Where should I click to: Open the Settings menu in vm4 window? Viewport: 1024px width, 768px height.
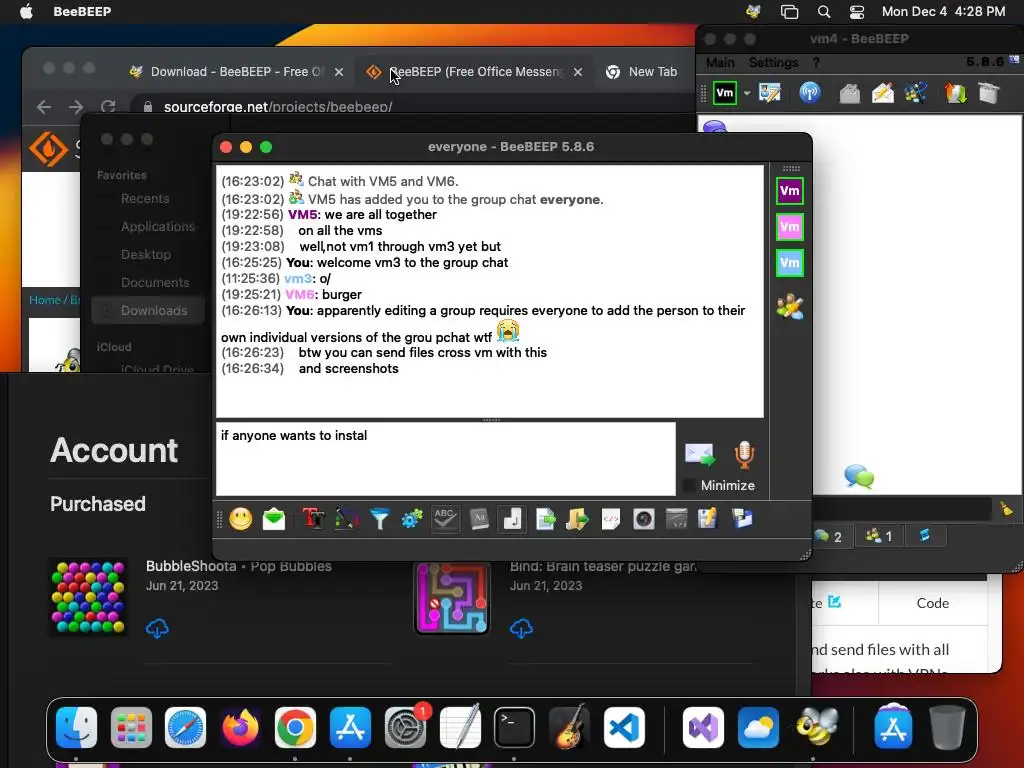[x=773, y=63]
